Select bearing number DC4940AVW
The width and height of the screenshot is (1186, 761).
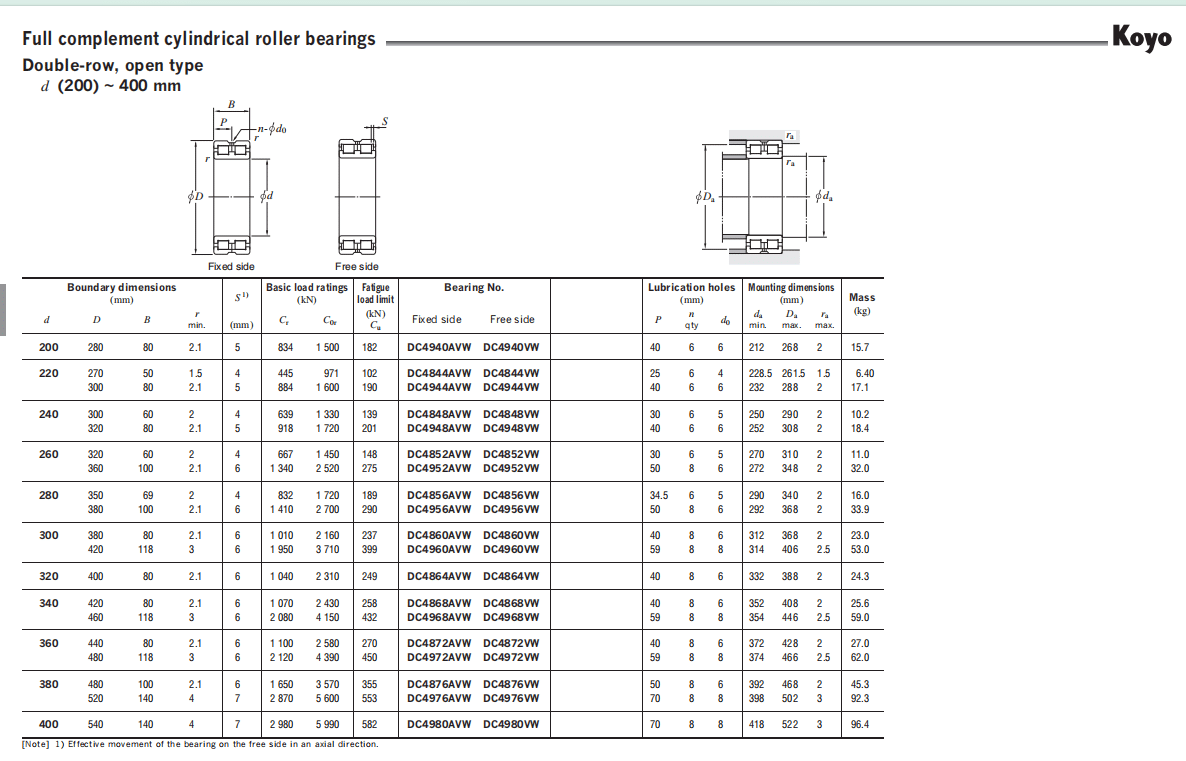tap(439, 348)
